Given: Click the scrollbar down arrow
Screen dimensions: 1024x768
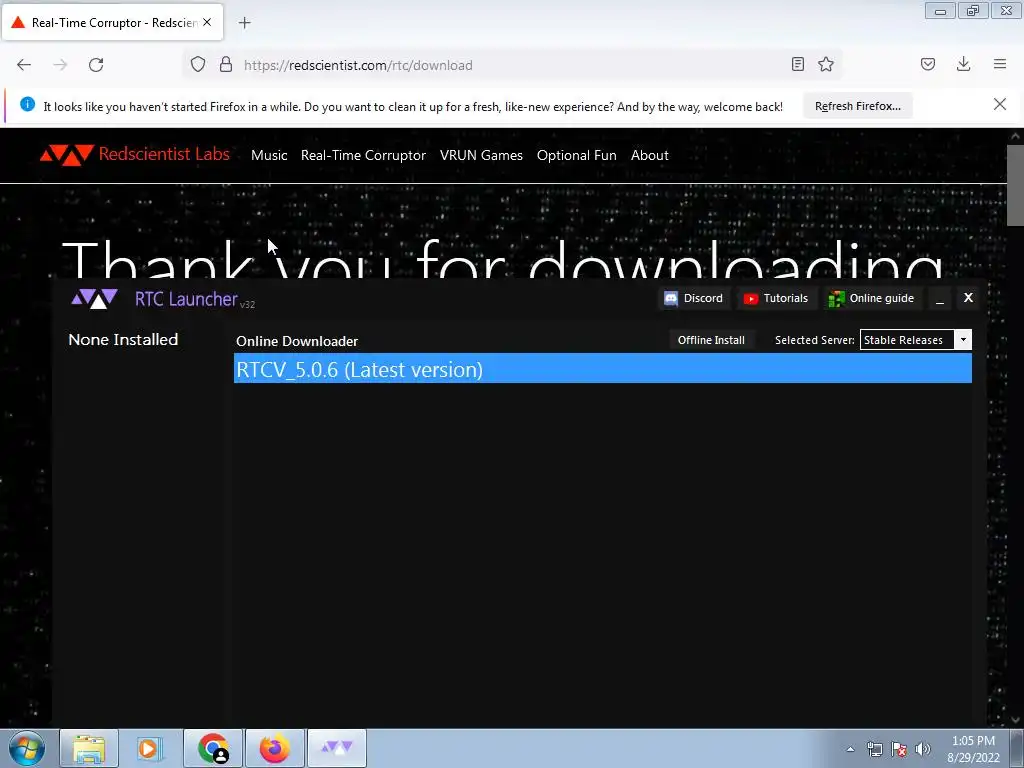Looking at the screenshot, I should (x=1015, y=720).
